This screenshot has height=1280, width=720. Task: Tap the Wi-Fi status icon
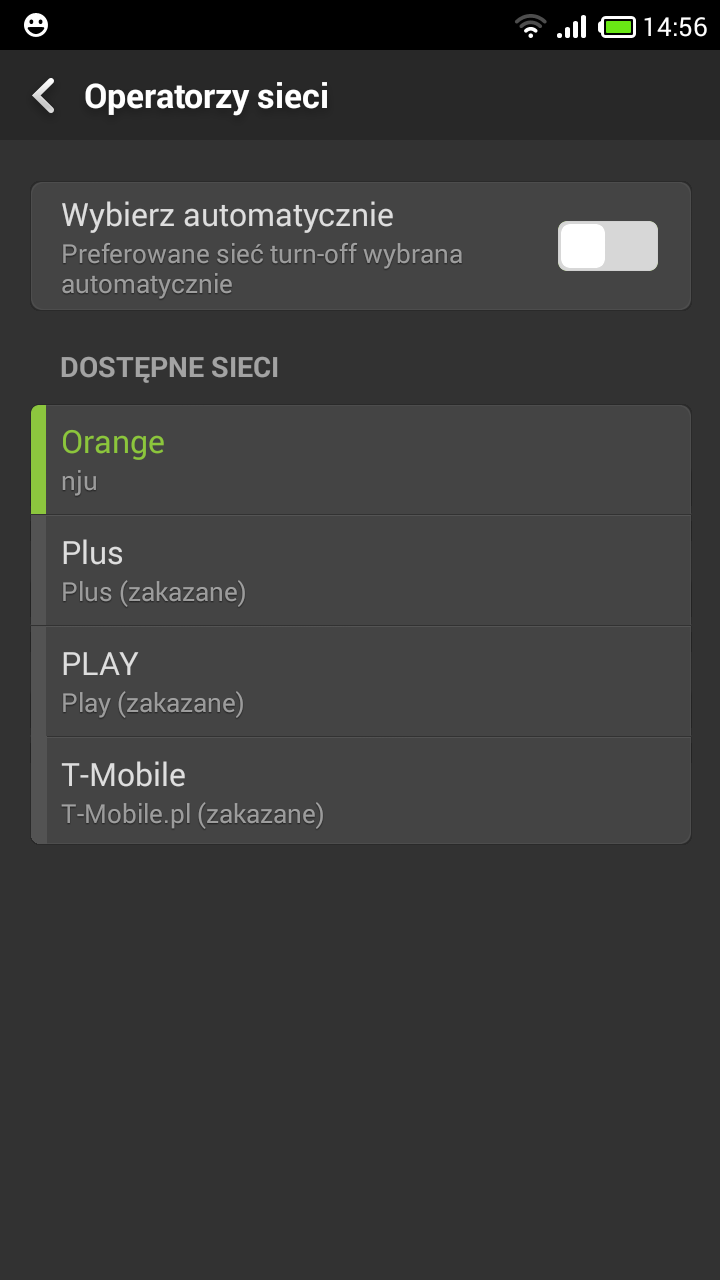[x=530, y=26]
